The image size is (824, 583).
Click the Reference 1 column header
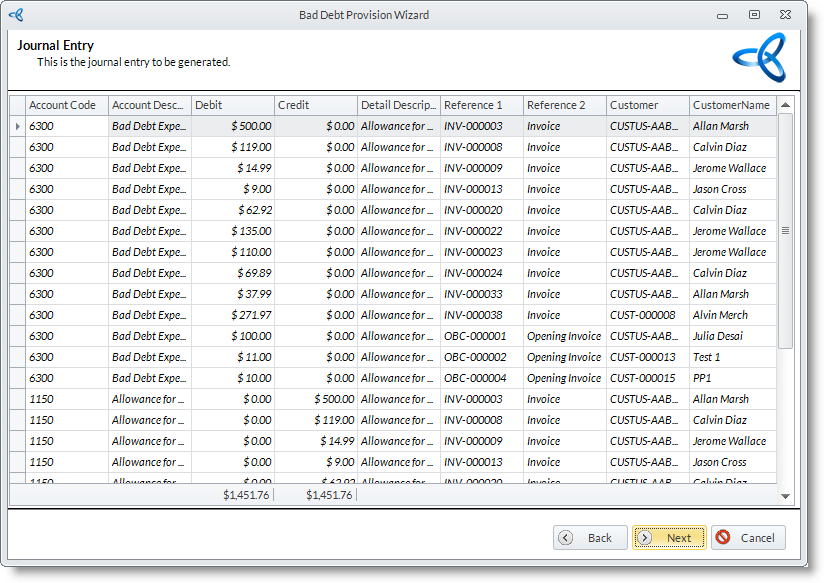pyautogui.click(x=481, y=105)
